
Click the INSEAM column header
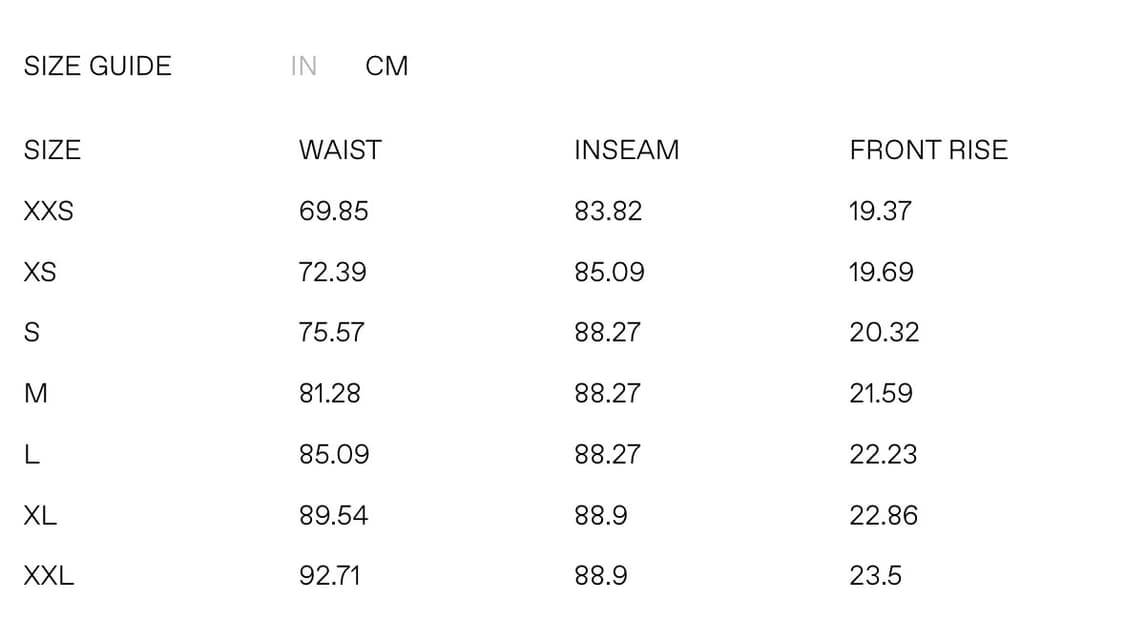[626, 150]
